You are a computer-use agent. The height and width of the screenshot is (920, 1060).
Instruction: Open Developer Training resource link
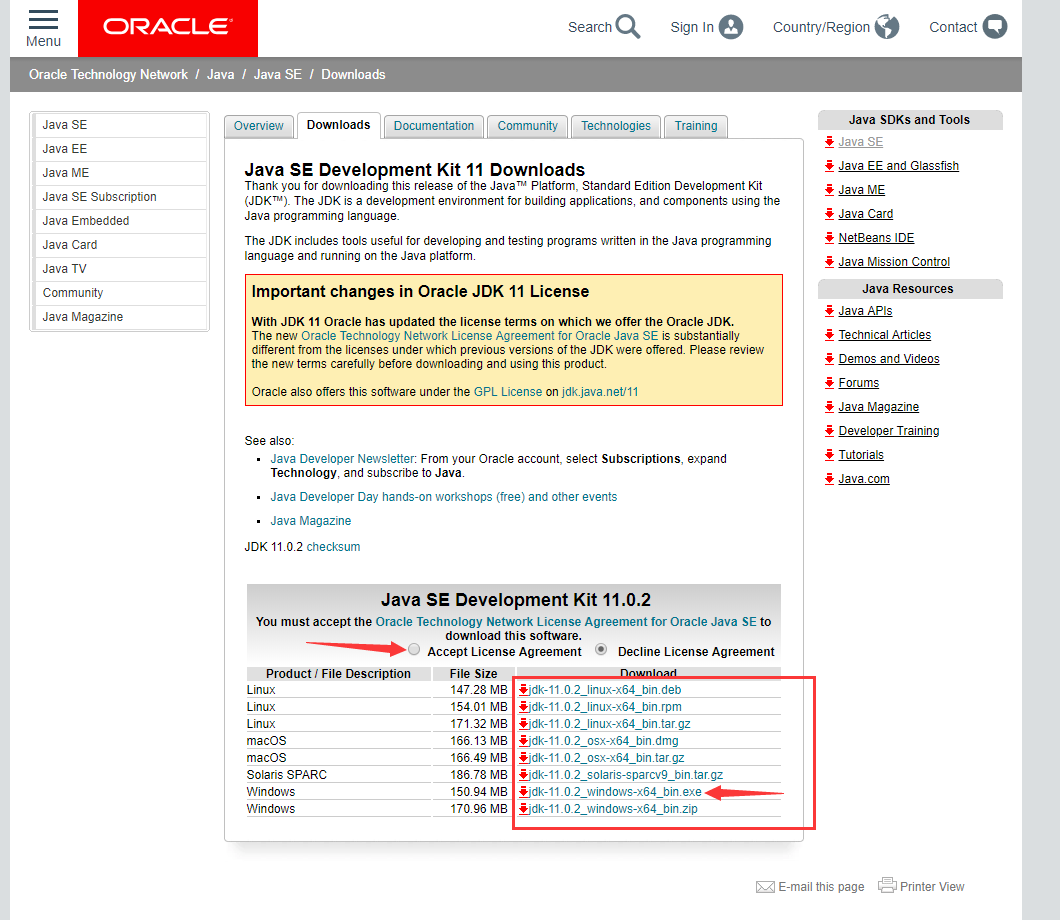point(889,431)
